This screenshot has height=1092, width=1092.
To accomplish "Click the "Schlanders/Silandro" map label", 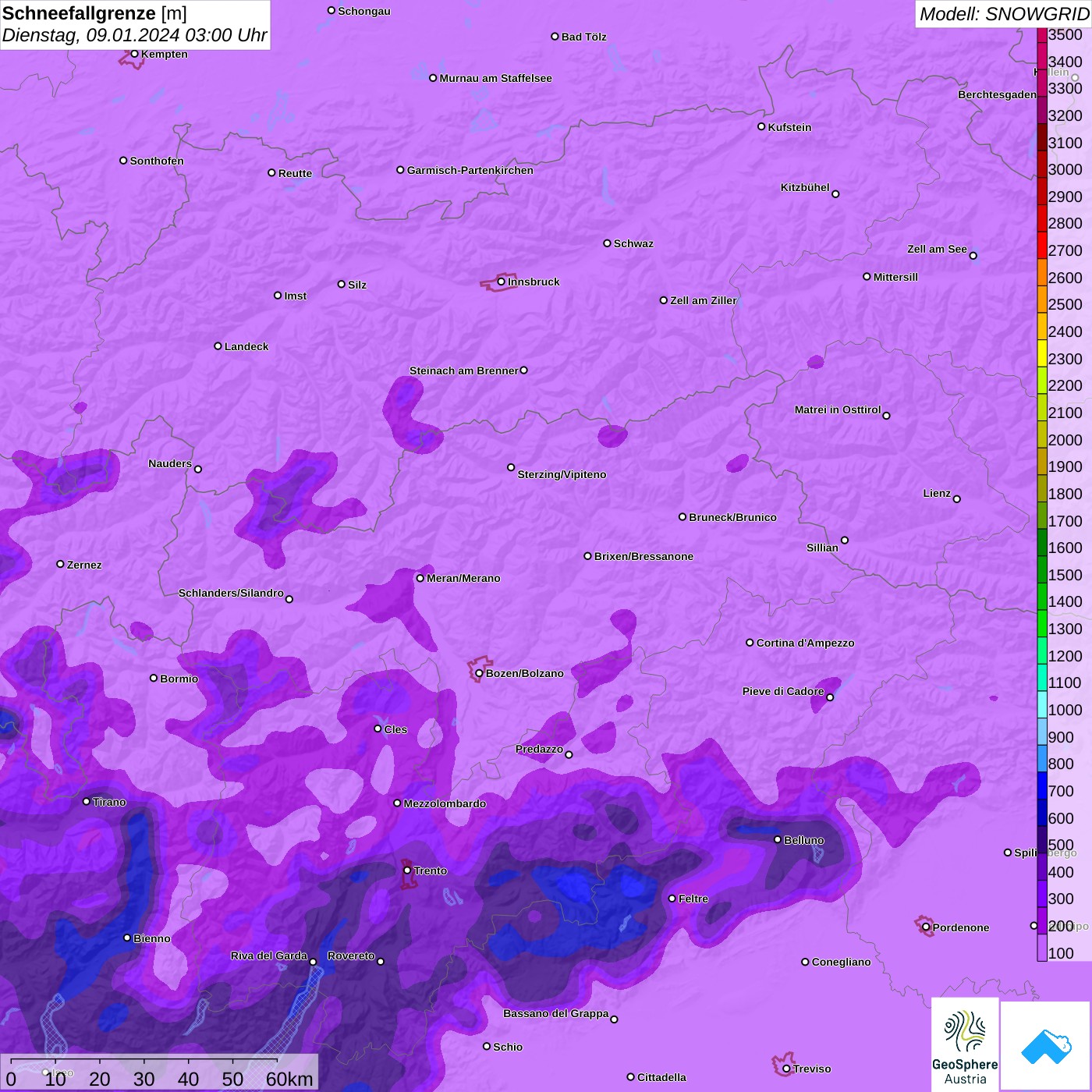I will (x=231, y=593).
